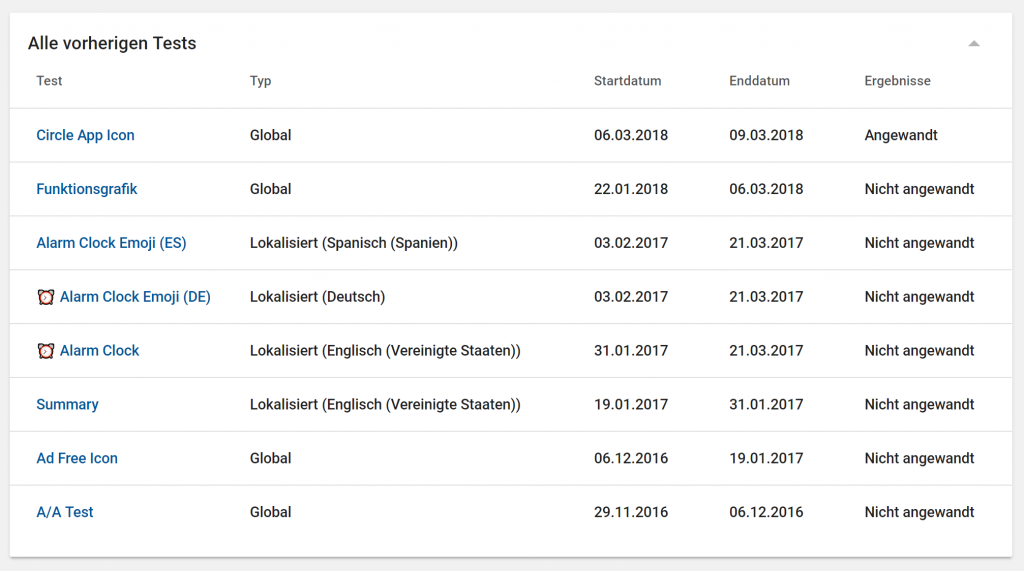Open Alarm Clock Emoji (ES) test
This screenshot has width=1024, height=571.
click(111, 243)
